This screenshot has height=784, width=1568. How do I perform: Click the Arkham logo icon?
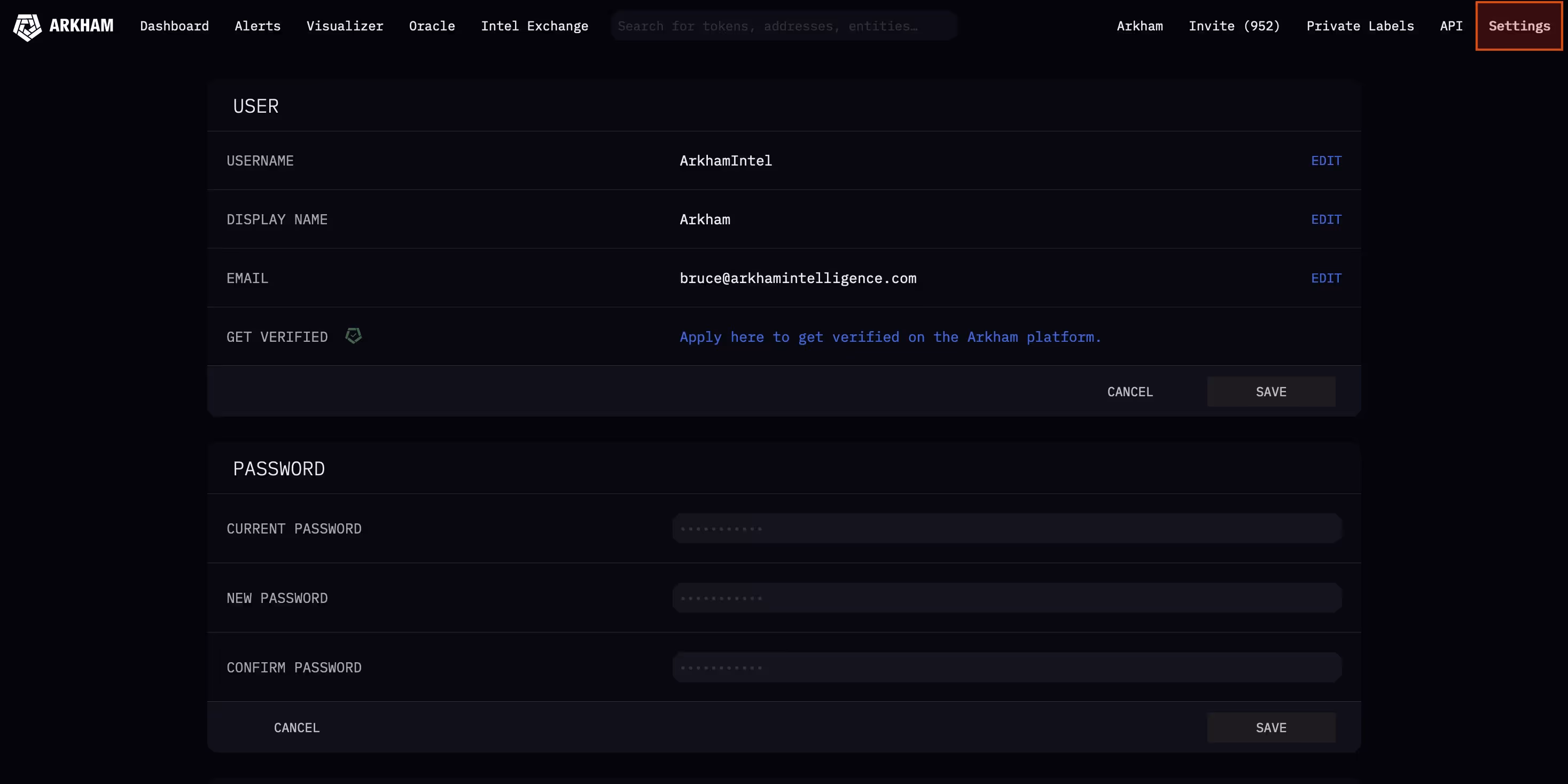pos(27,27)
